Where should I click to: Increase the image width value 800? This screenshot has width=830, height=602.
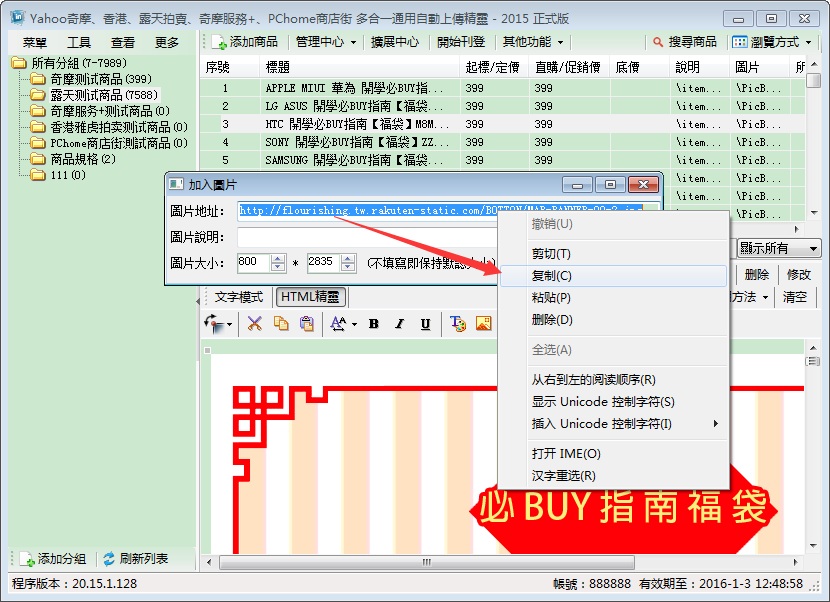pos(278,258)
